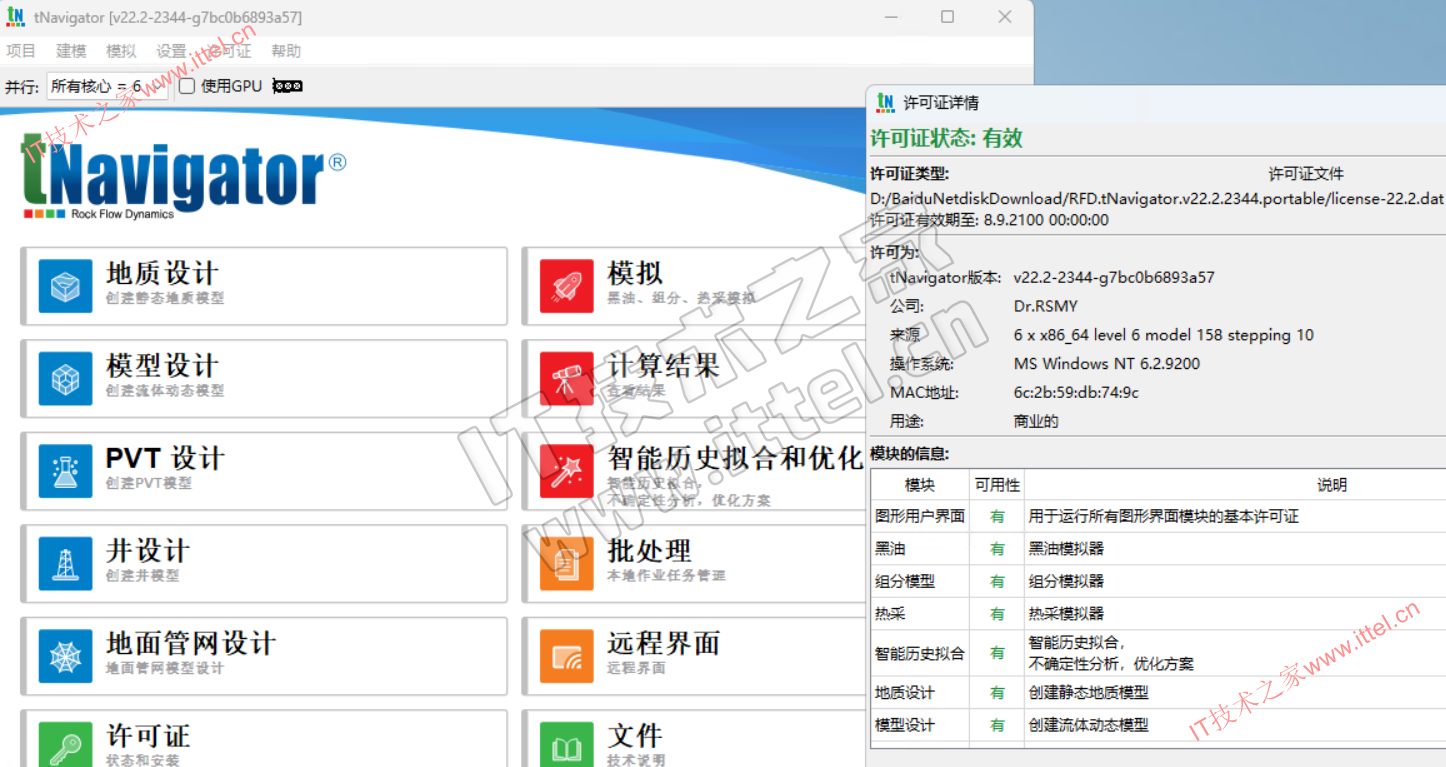
Task: Click the 模块 column header
Action: [x=920, y=485]
